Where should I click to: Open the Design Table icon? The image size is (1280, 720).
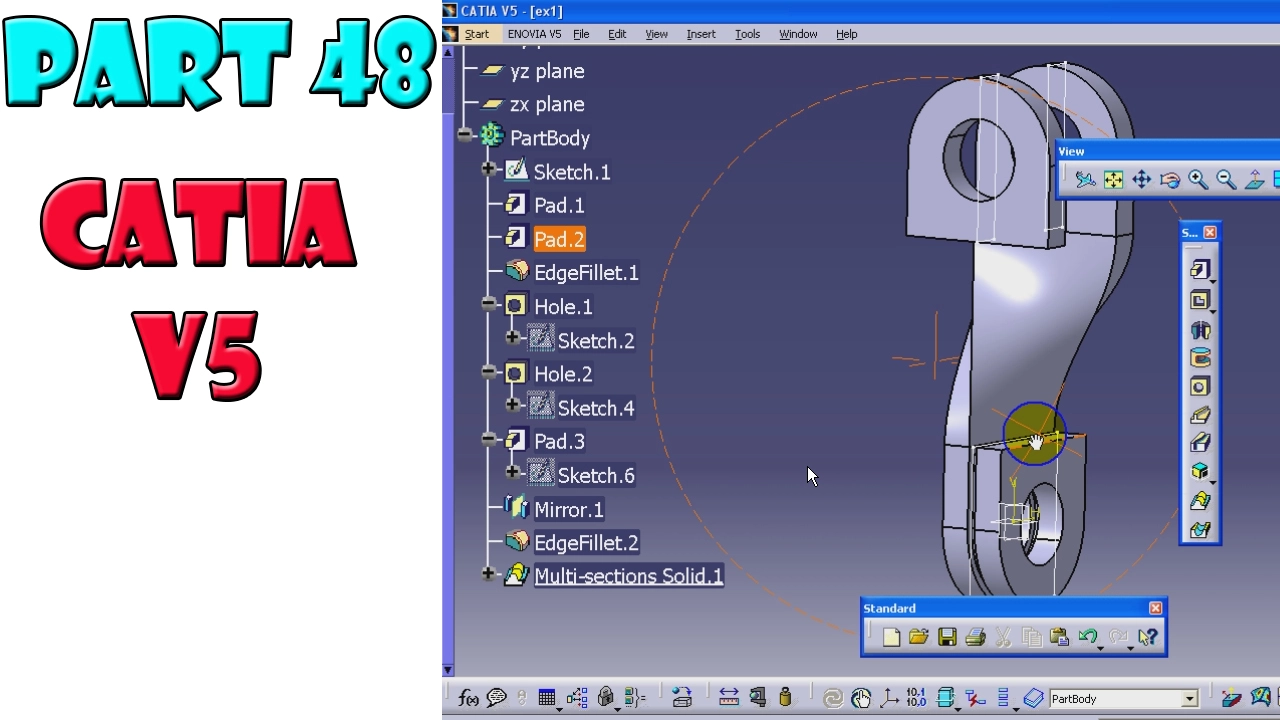point(547,698)
